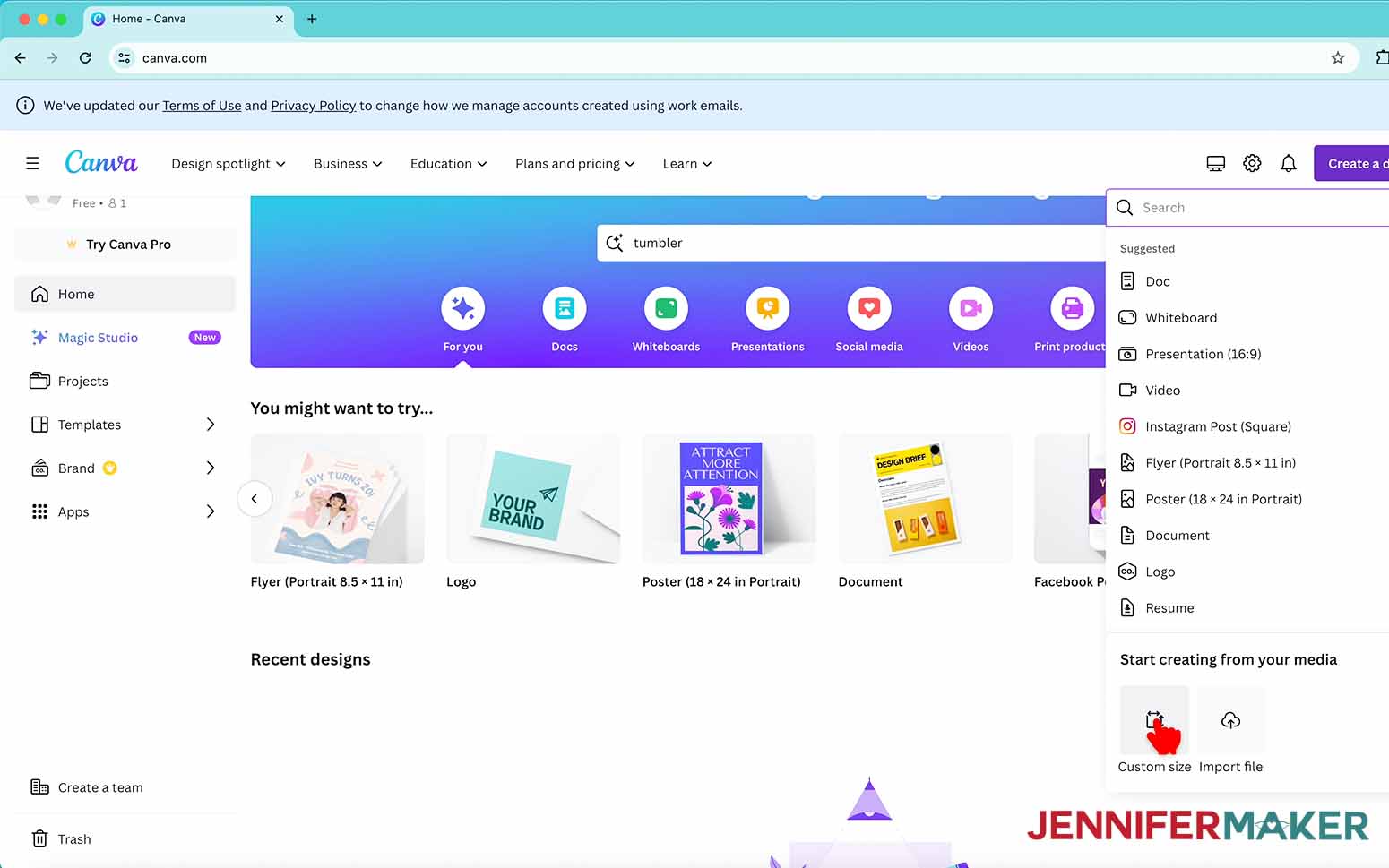Image resolution: width=1389 pixels, height=868 pixels.
Task: Open the notifications bell
Action: [x=1288, y=163]
